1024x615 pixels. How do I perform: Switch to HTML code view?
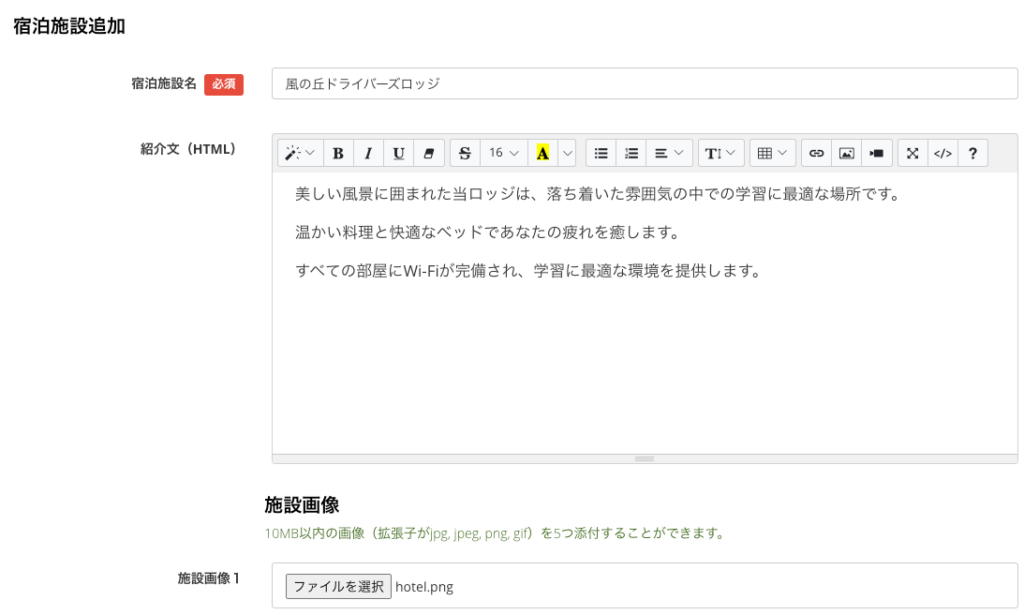(x=942, y=153)
